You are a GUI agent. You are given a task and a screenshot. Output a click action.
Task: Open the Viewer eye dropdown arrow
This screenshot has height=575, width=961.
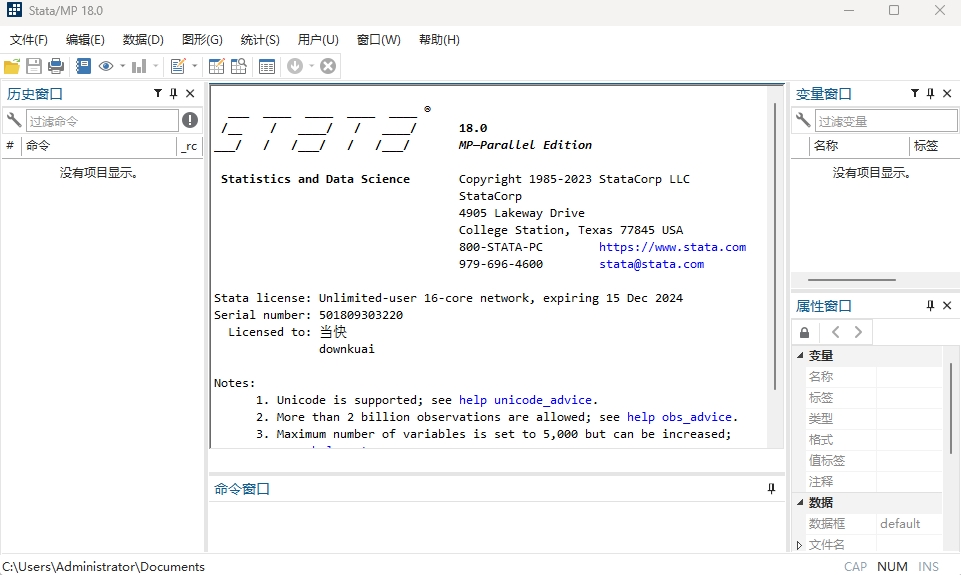(123, 66)
